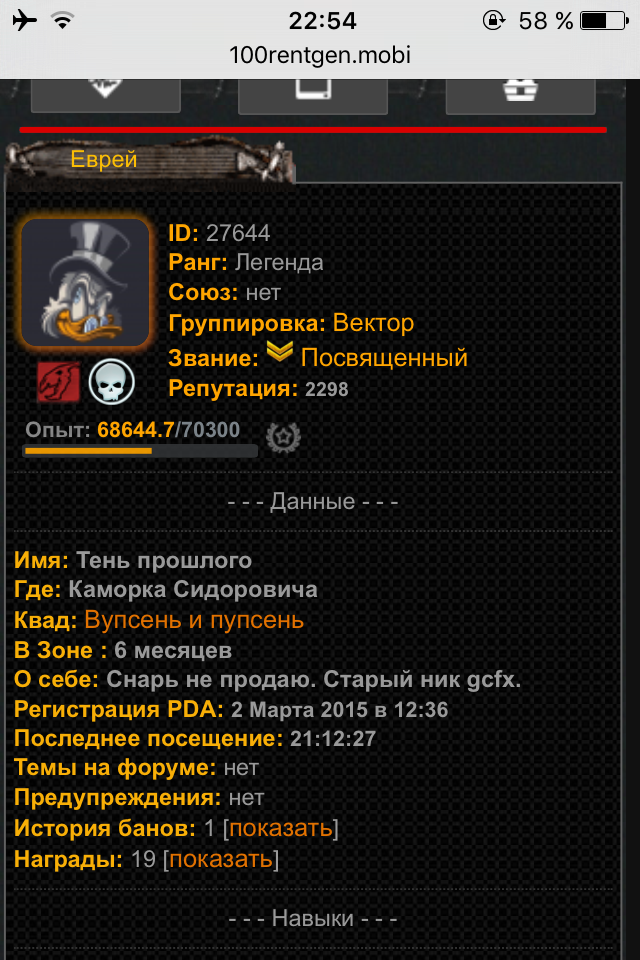Tap the red health bar line

313,130
